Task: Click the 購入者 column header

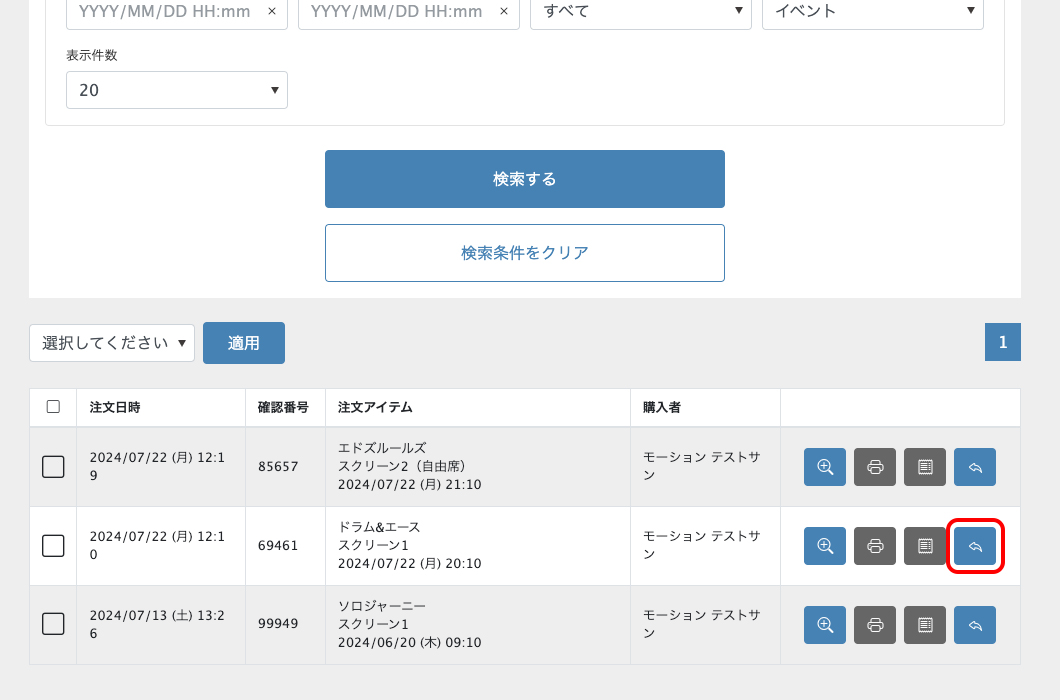Action: click(662, 407)
